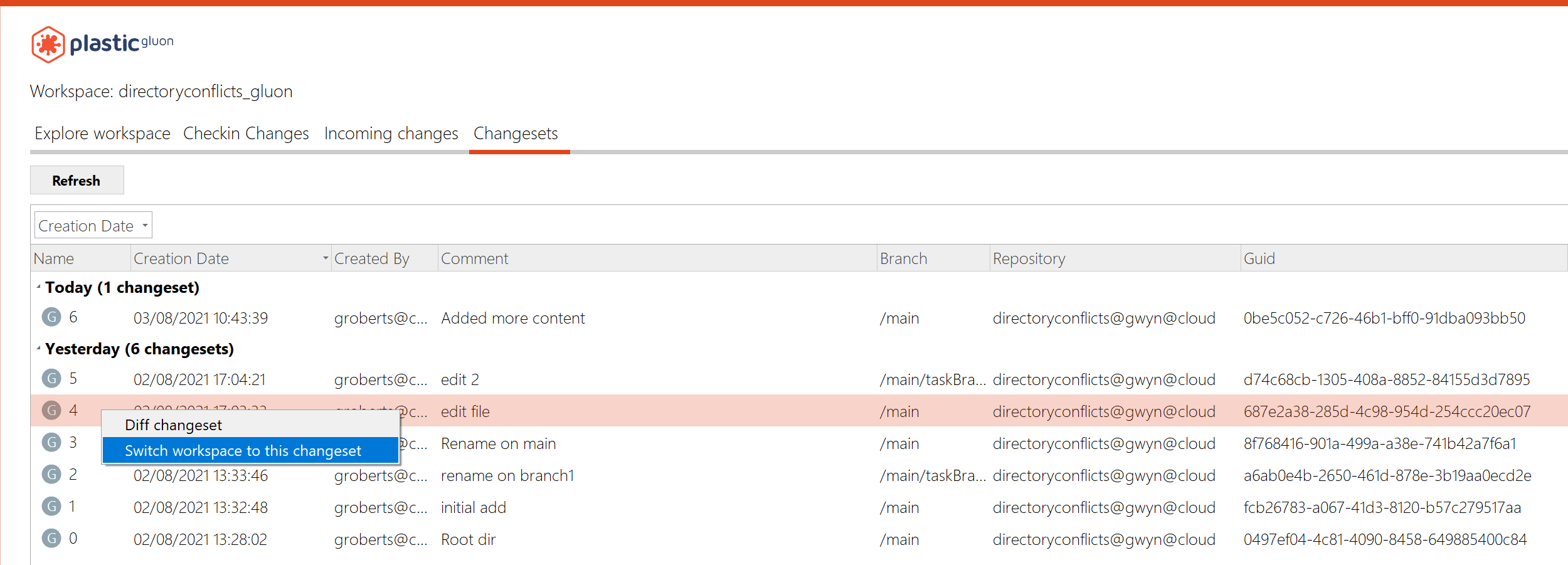This screenshot has width=1568, height=565.
Task: Collapse the Yesterday changesets group
Action: click(x=40, y=349)
